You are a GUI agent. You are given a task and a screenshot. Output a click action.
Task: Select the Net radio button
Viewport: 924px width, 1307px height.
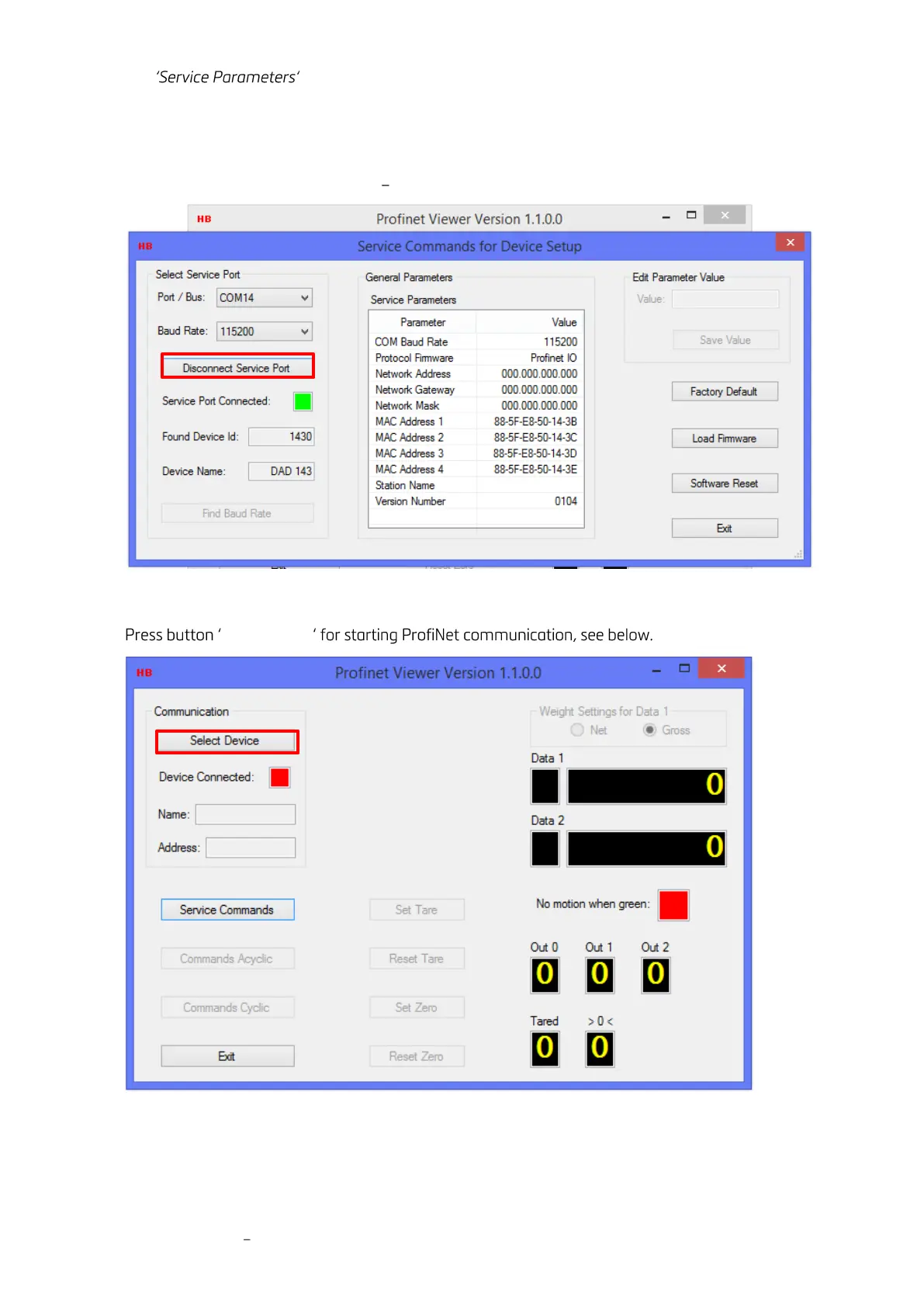point(577,730)
